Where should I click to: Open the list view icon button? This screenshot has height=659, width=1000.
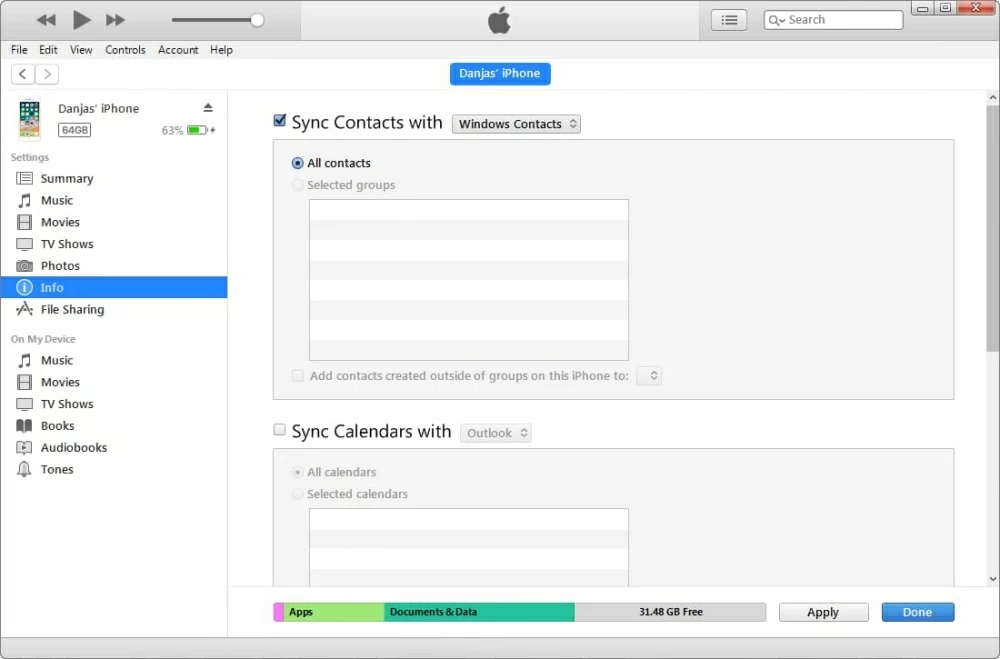tap(728, 20)
